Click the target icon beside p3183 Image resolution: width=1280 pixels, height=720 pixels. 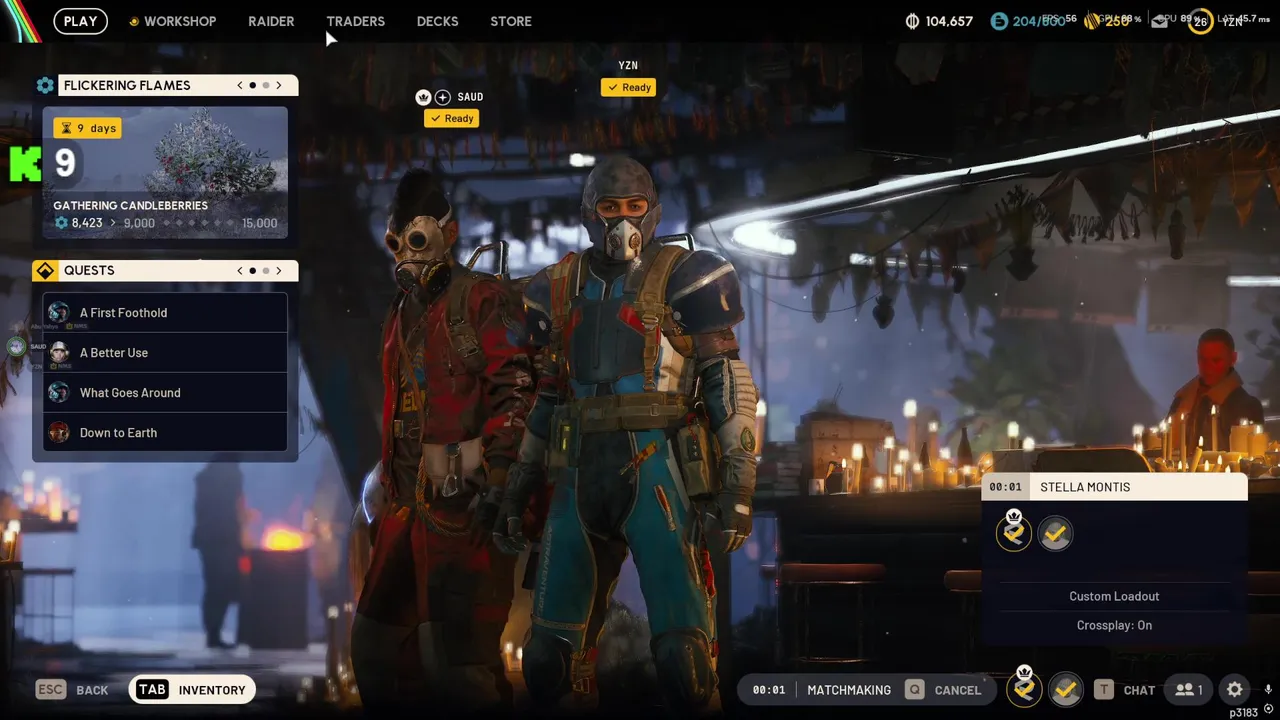click(1268, 709)
